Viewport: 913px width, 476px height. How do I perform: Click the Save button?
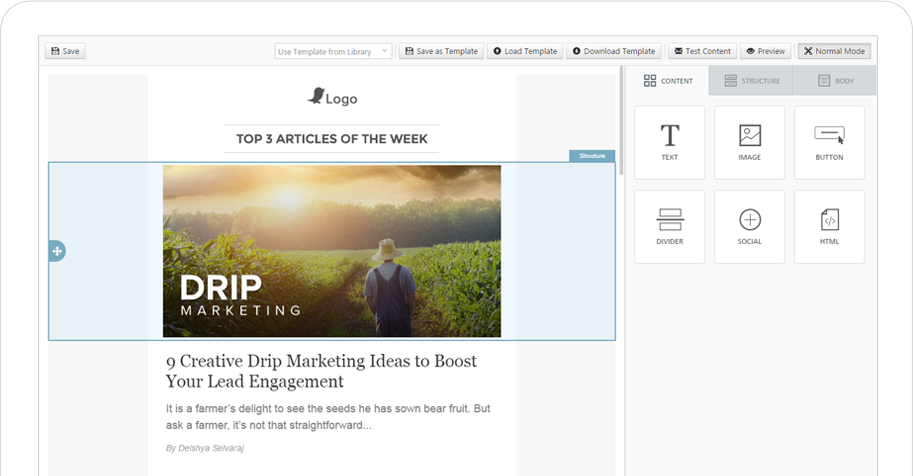pyautogui.click(x=65, y=51)
